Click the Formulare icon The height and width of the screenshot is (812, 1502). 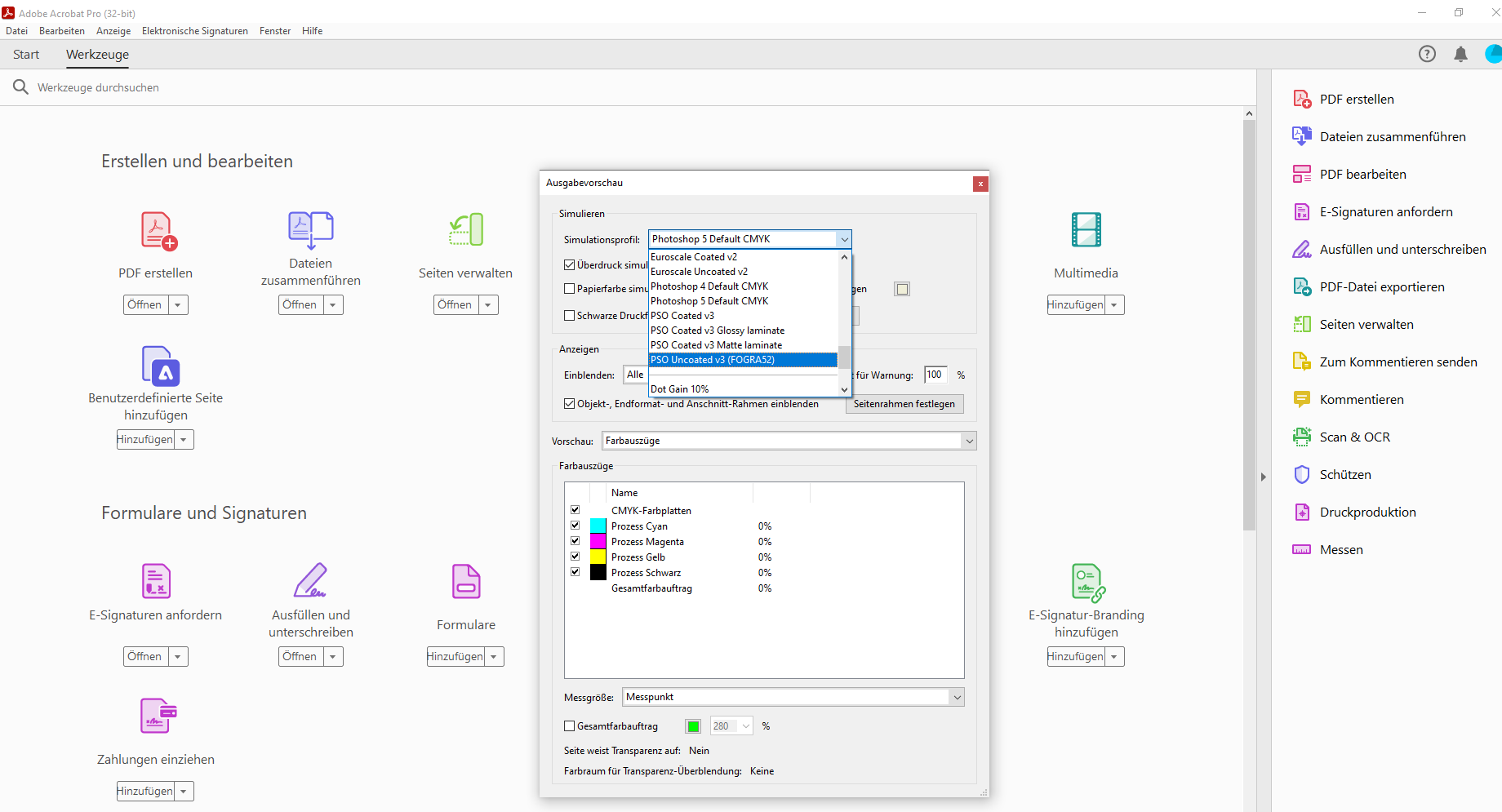(x=466, y=581)
